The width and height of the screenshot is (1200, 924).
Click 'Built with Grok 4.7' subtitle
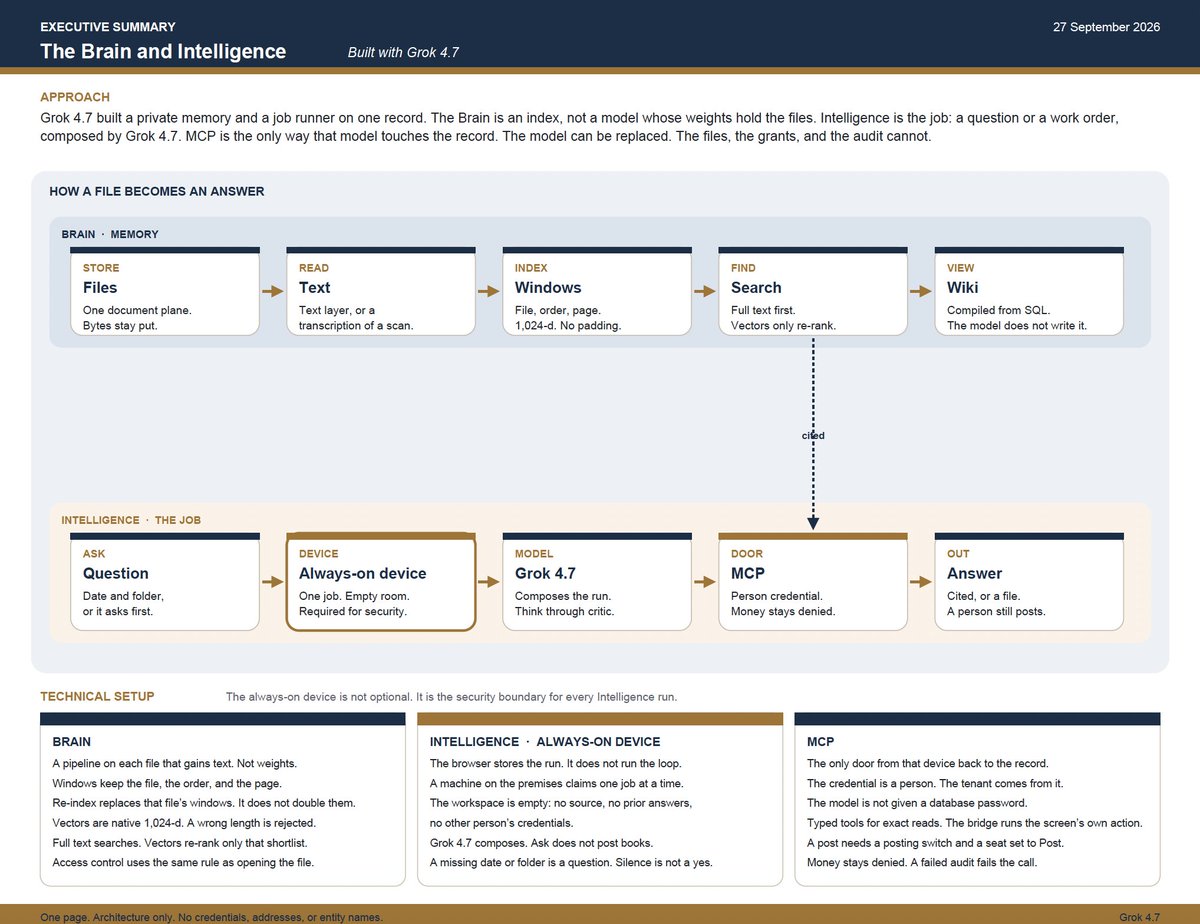point(403,52)
